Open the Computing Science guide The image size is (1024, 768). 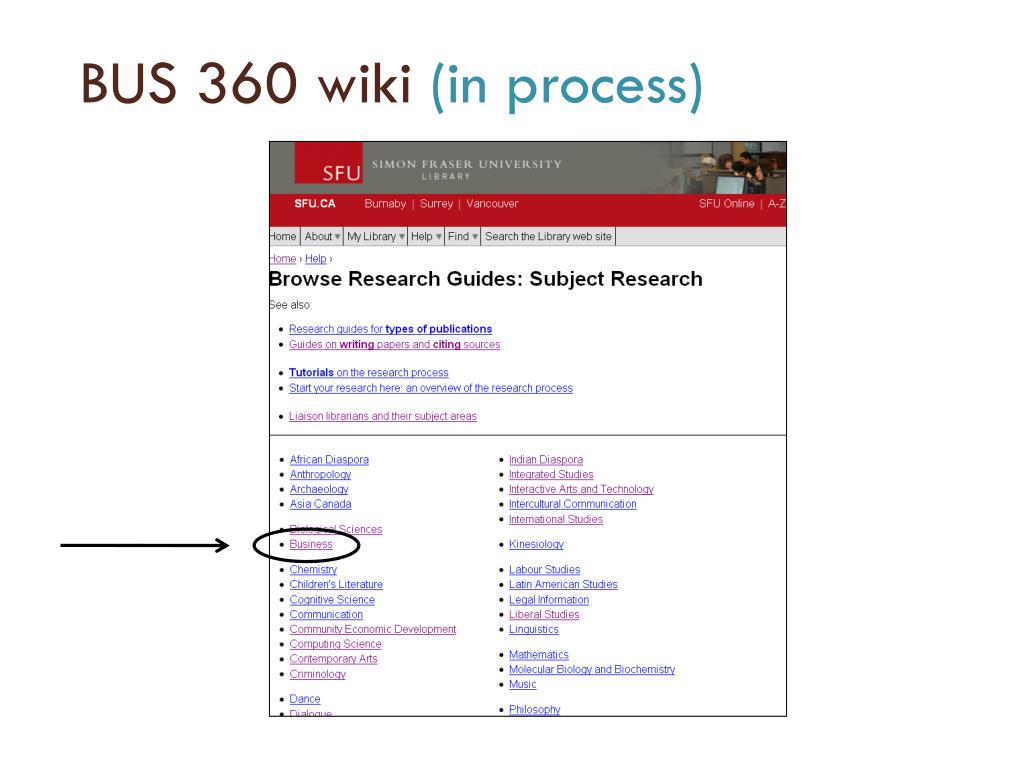(336, 644)
